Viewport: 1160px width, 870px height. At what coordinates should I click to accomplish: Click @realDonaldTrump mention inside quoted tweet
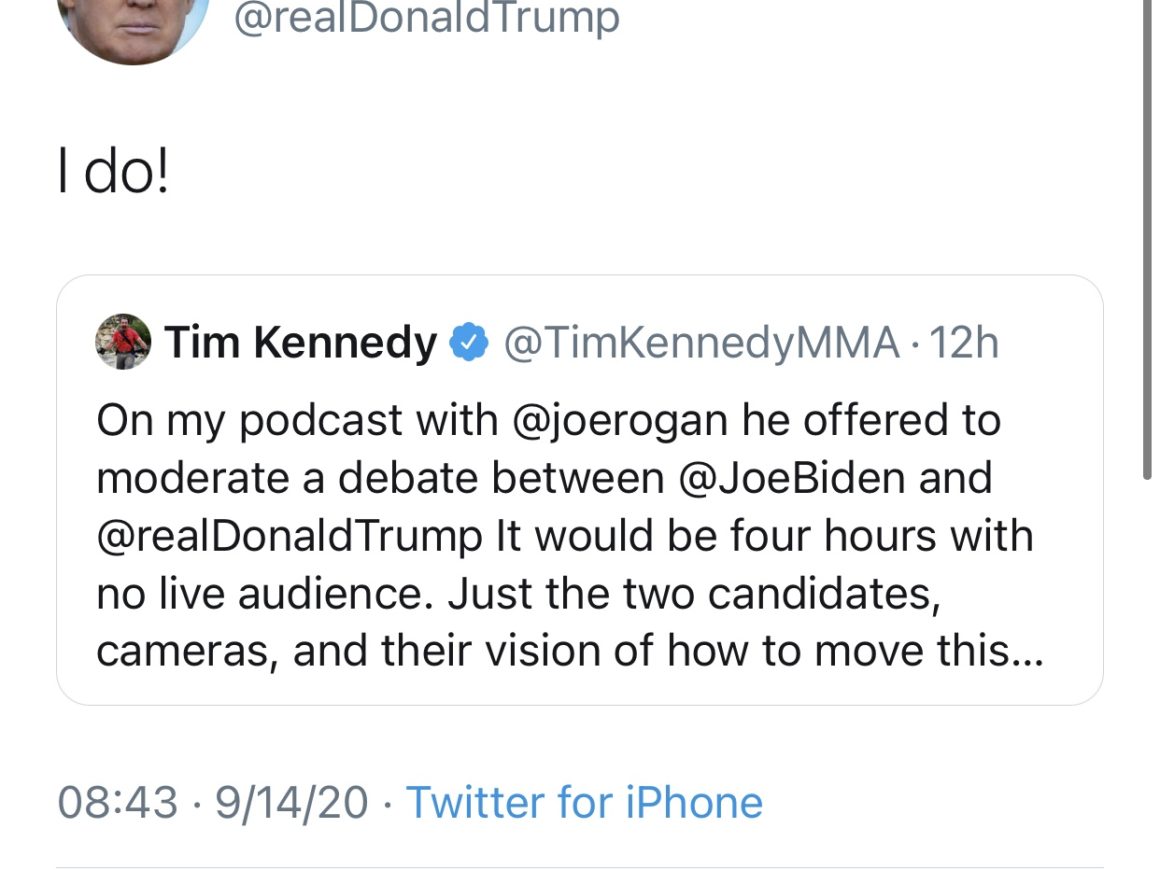289,536
